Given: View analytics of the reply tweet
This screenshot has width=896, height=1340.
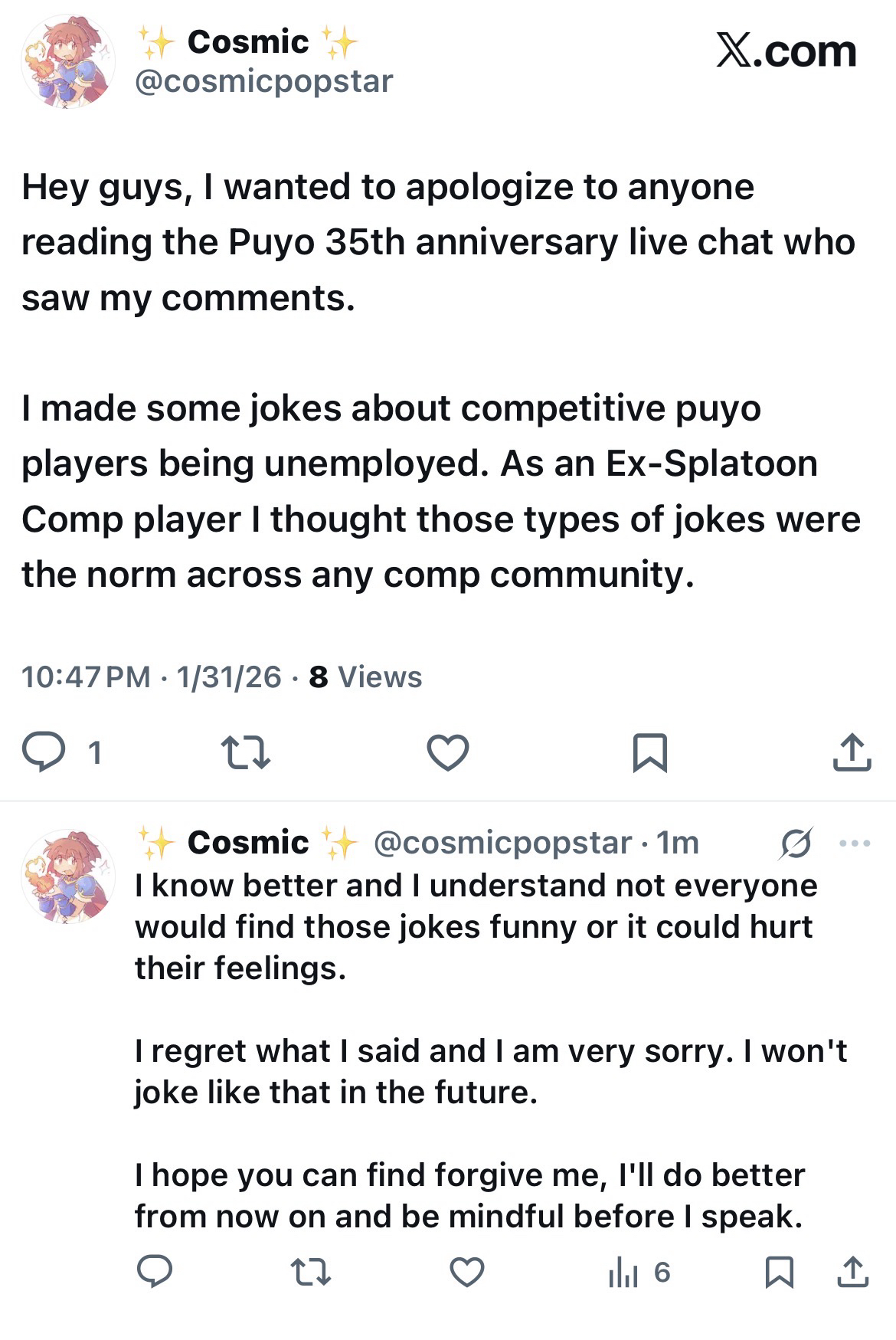Looking at the screenshot, I should click(x=639, y=1273).
